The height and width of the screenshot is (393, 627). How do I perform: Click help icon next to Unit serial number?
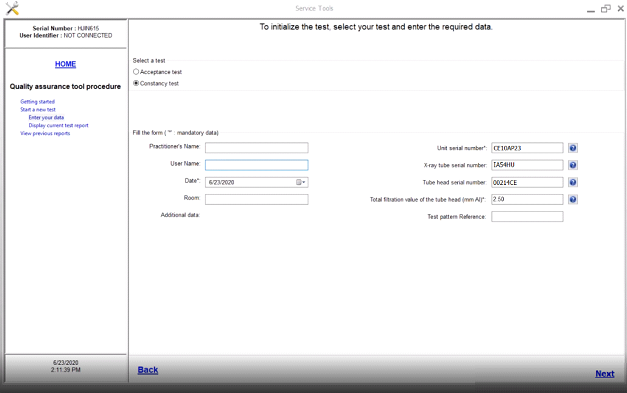pyautogui.click(x=573, y=148)
